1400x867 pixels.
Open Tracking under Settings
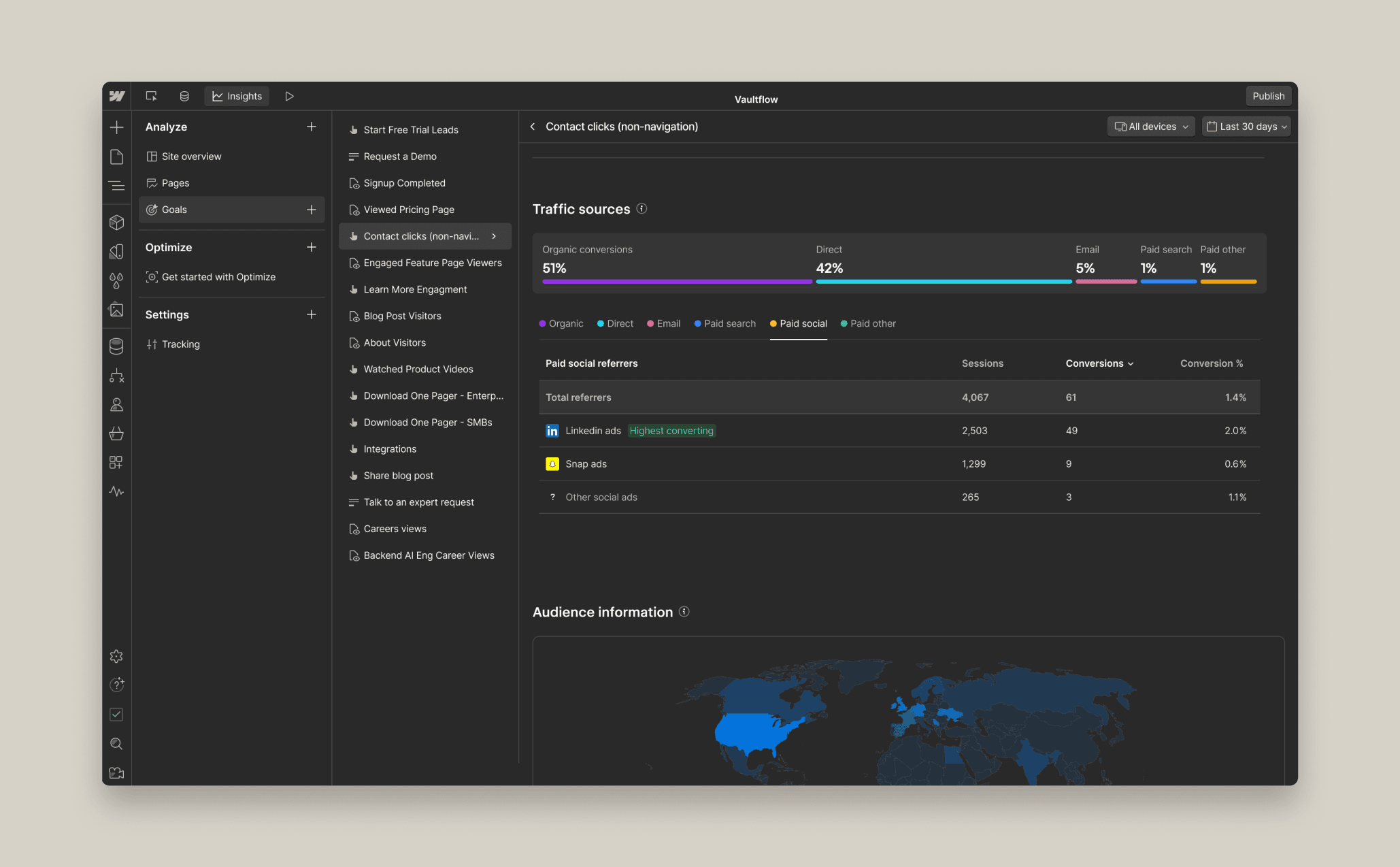[231, 344]
